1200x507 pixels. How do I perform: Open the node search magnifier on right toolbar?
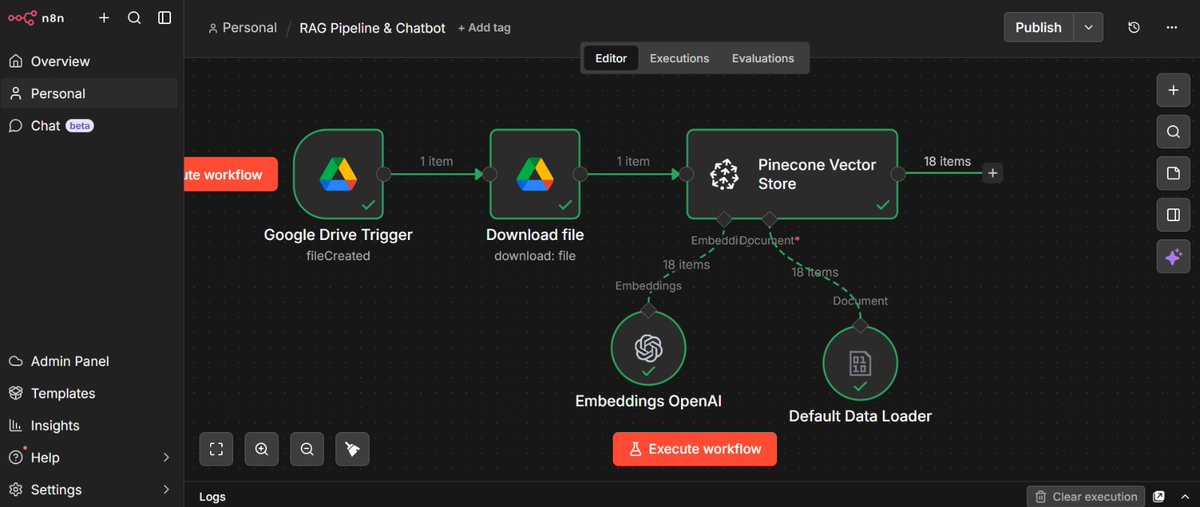pos(1173,131)
